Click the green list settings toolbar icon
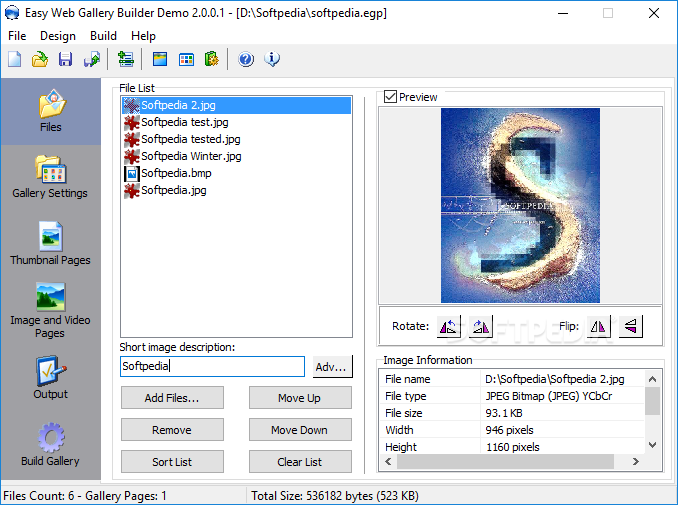This screenshot has height=505, width=678. coord(125,59)
